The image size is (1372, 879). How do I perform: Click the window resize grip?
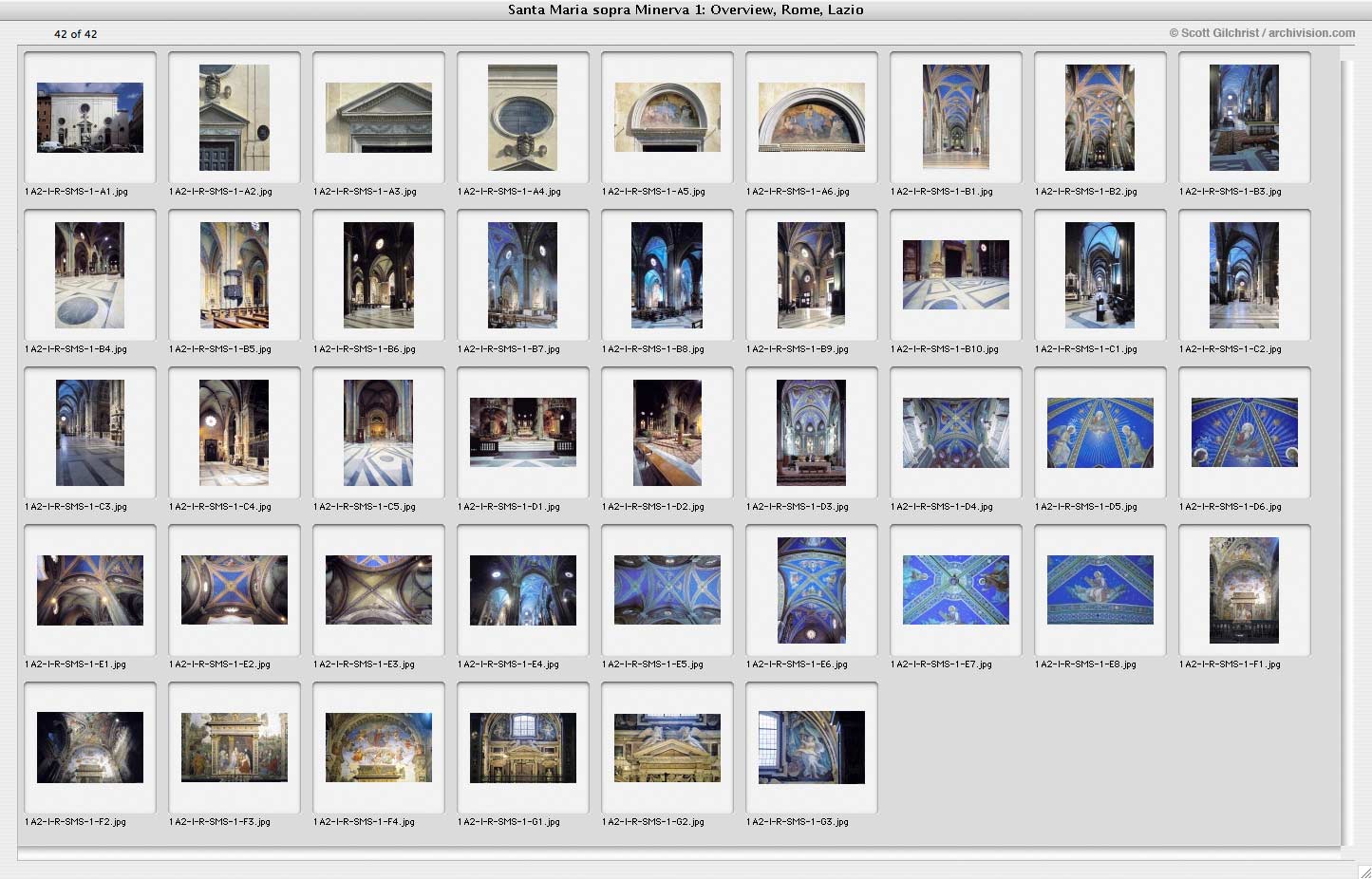pos(1364,871)
